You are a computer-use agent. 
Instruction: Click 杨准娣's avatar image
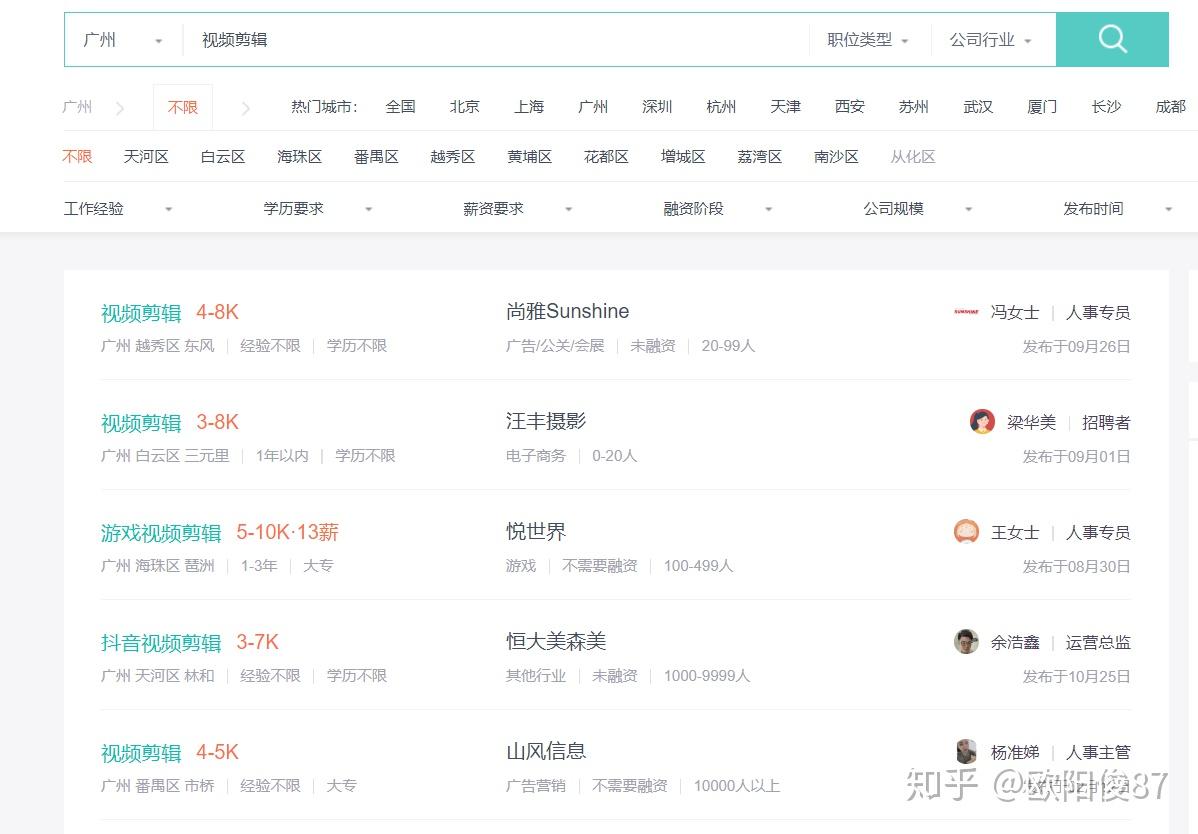pos(965,752)
